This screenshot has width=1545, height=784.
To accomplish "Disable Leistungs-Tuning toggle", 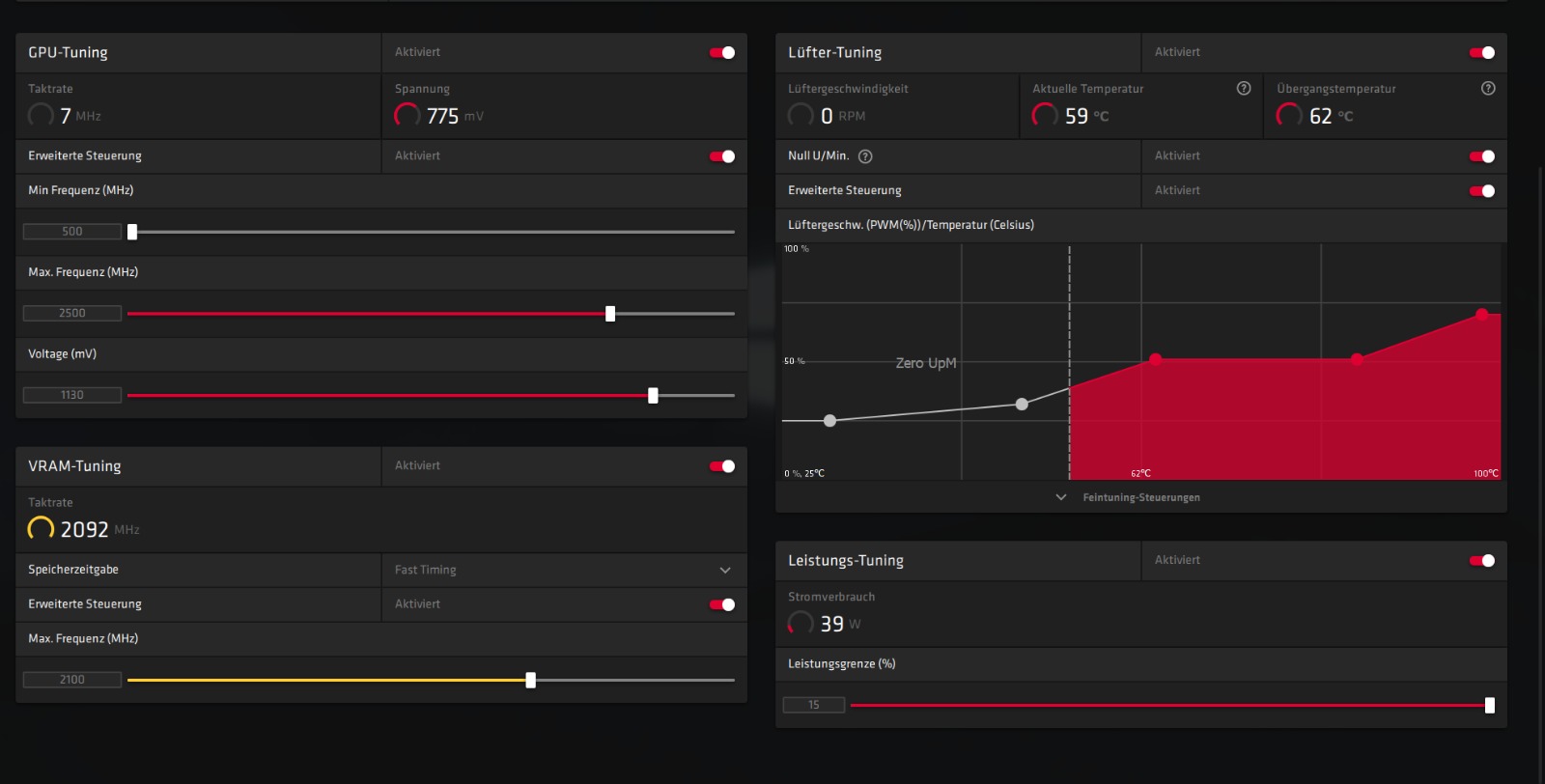I will pos(1482,561).
